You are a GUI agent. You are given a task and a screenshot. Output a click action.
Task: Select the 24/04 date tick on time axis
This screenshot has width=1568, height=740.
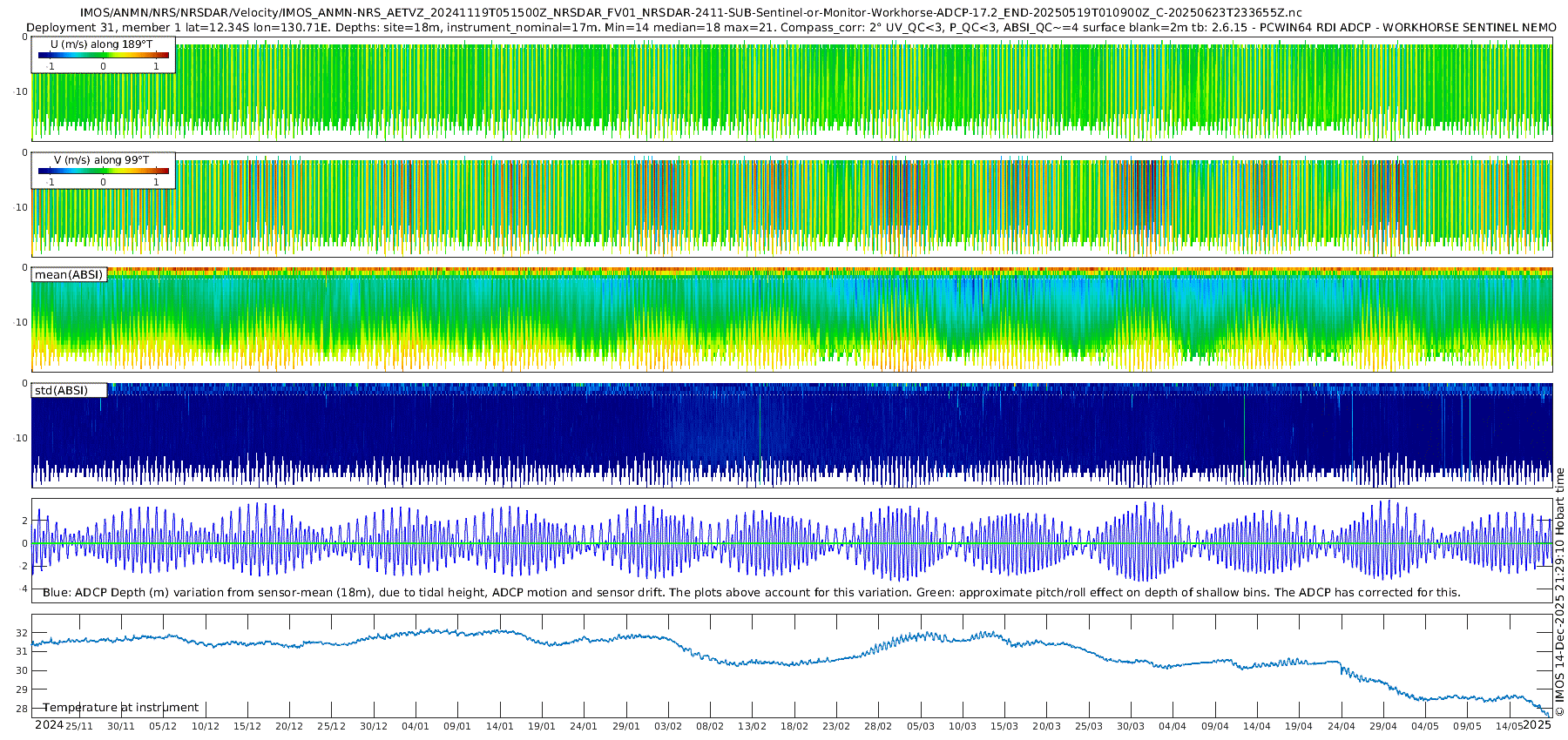(1341, 726)
